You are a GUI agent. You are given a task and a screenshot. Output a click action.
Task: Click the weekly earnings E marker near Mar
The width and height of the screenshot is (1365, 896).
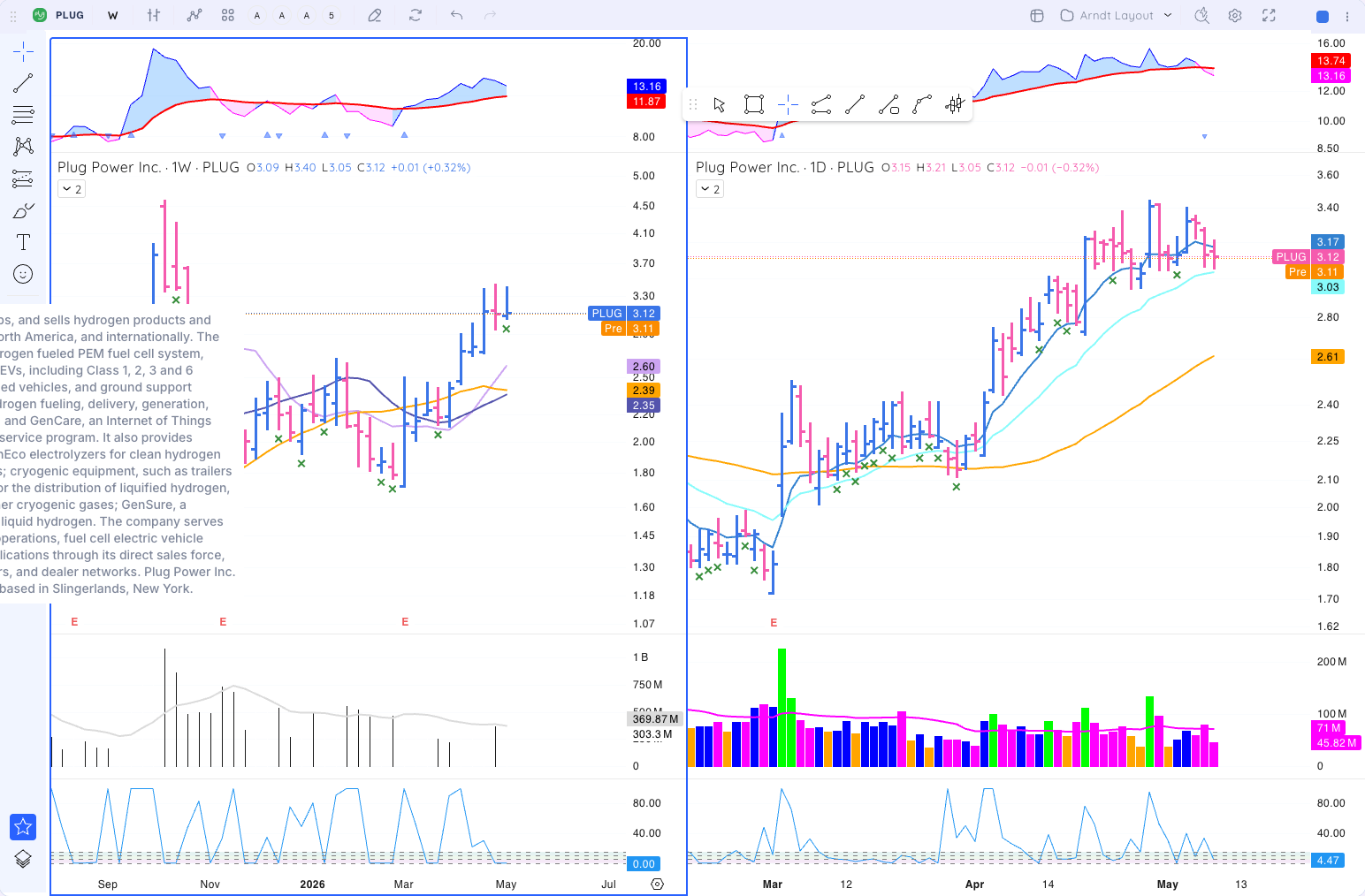pyautogui.click(x=405, y=622)
